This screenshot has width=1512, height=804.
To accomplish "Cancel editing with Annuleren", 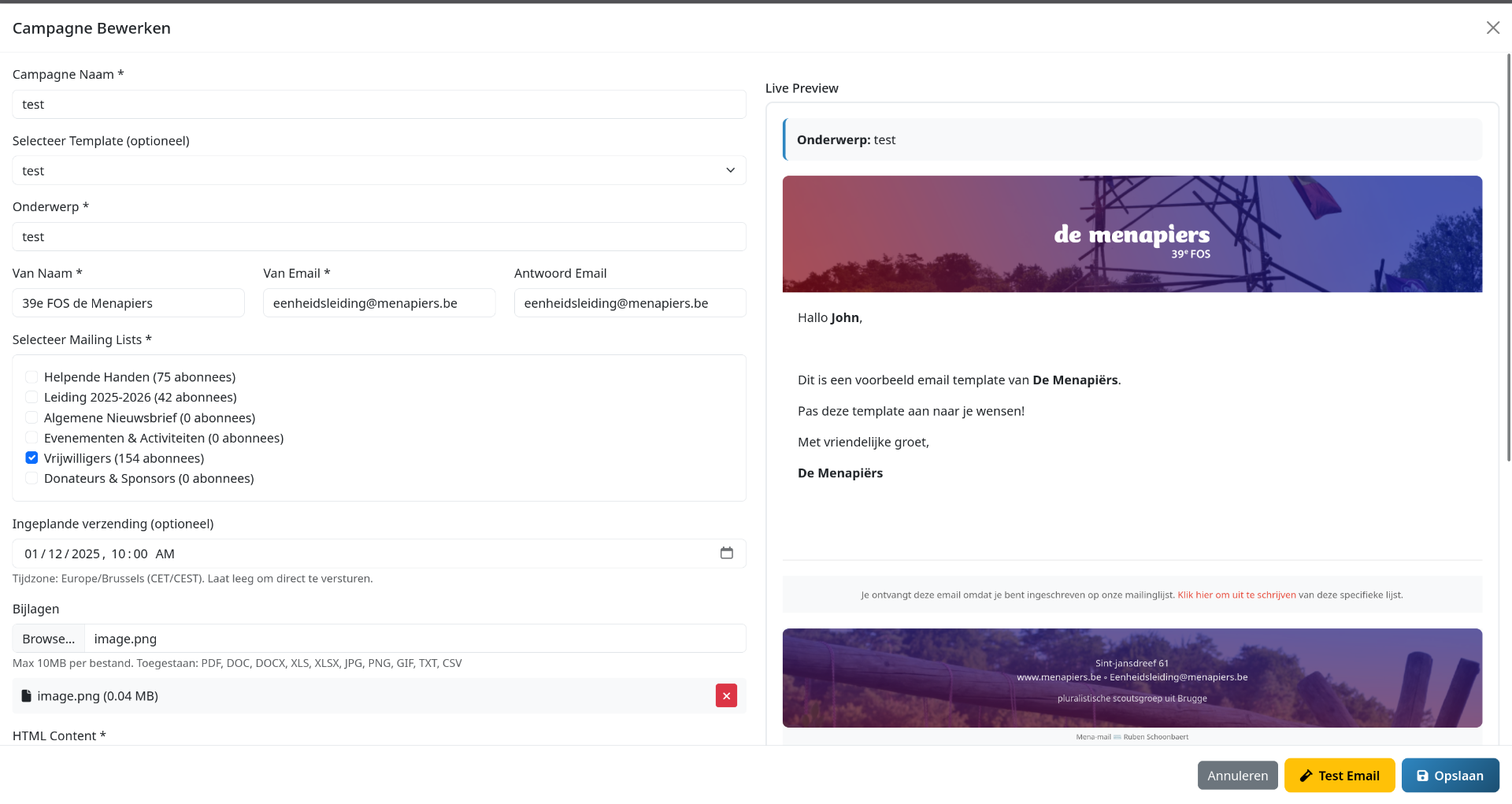I will coord(1237,776).
